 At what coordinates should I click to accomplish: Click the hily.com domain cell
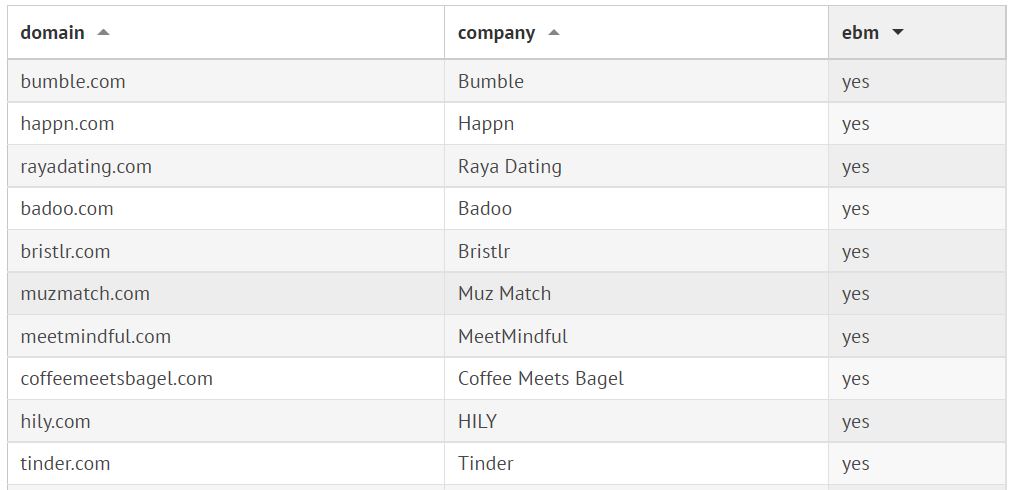tap(55, 421)
